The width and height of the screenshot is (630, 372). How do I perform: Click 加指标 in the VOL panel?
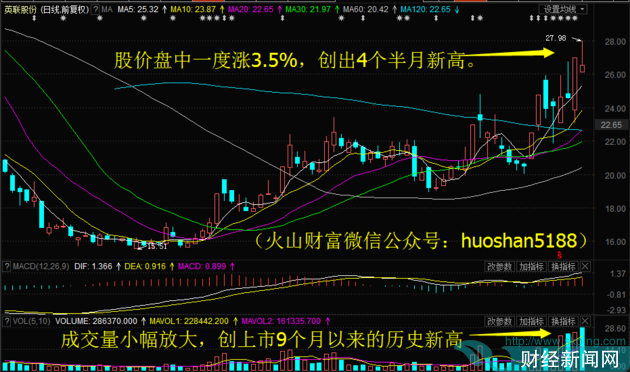pos(532,321)
